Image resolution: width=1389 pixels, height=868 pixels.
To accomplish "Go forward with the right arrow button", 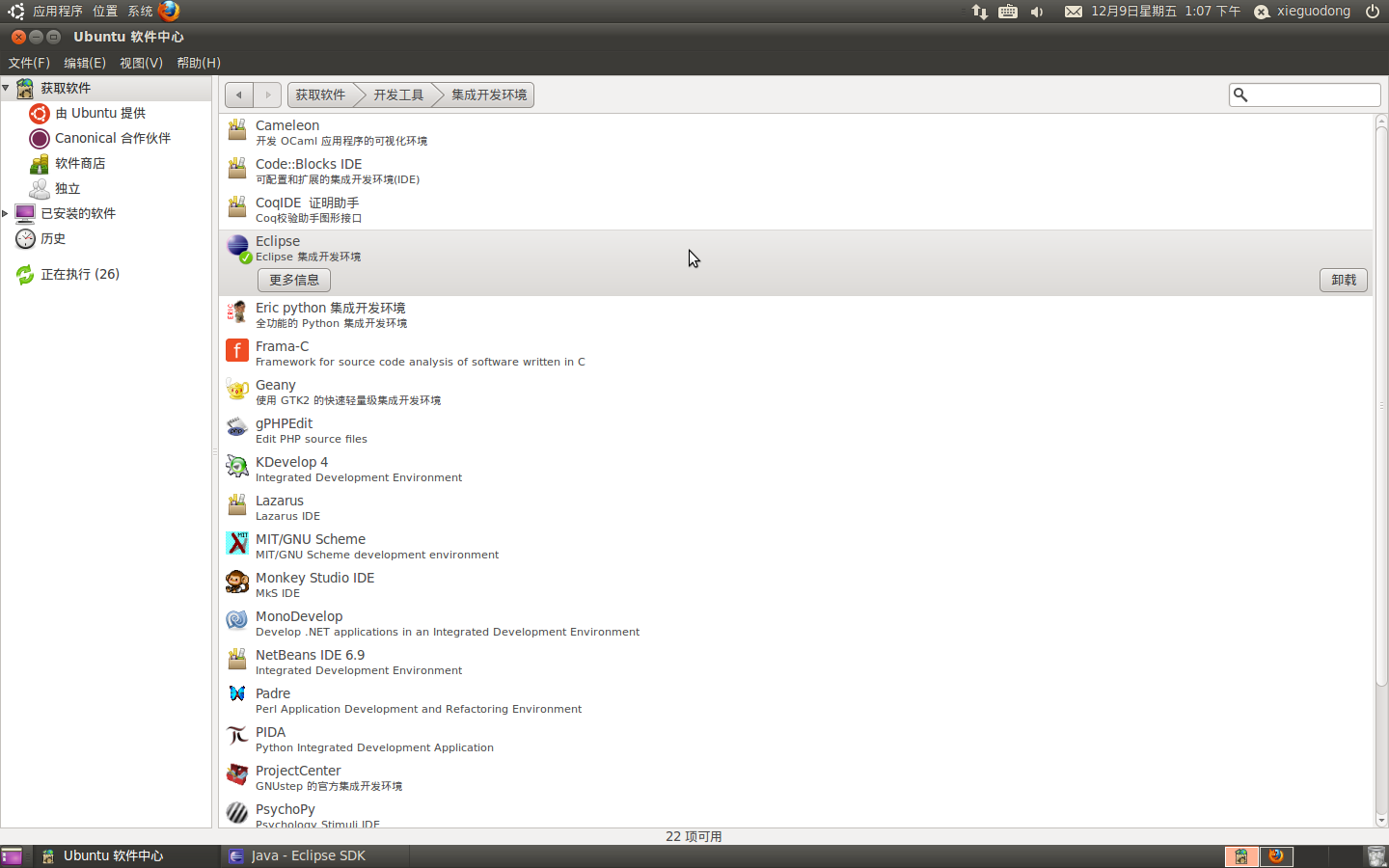I will click(x=268, y=95).
